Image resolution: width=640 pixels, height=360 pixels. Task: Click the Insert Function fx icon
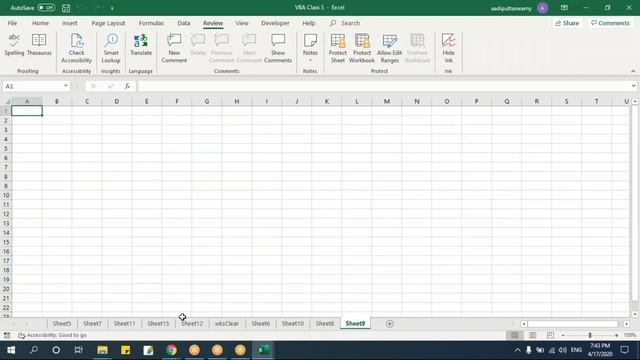point(127,86)
